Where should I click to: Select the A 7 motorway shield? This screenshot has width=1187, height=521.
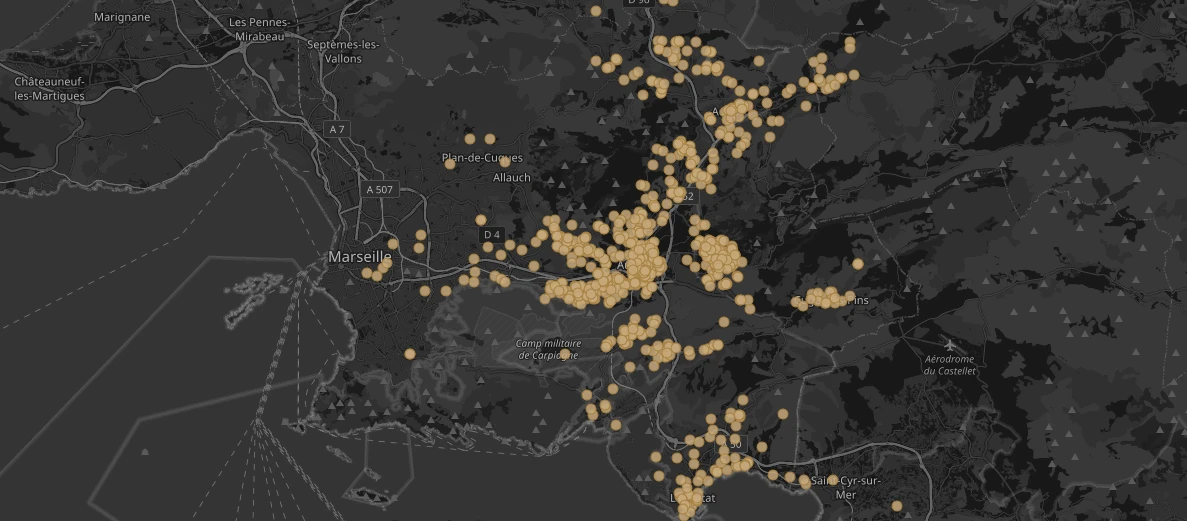(x=337, y=129)
